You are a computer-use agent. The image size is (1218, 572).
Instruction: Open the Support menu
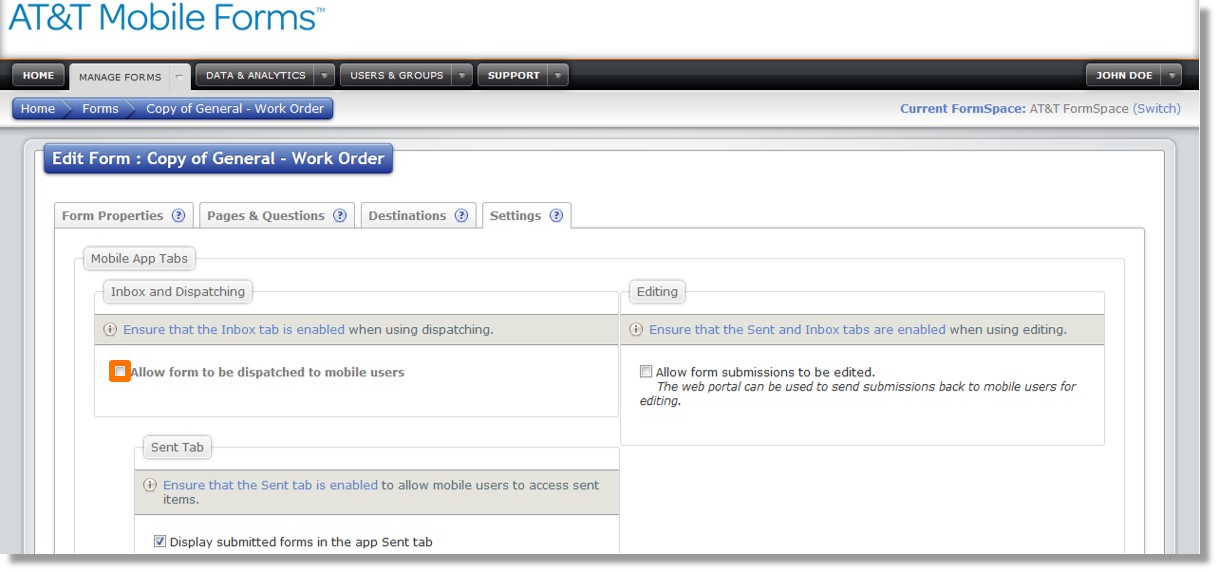pyautogui.click(x=513, y=75)
